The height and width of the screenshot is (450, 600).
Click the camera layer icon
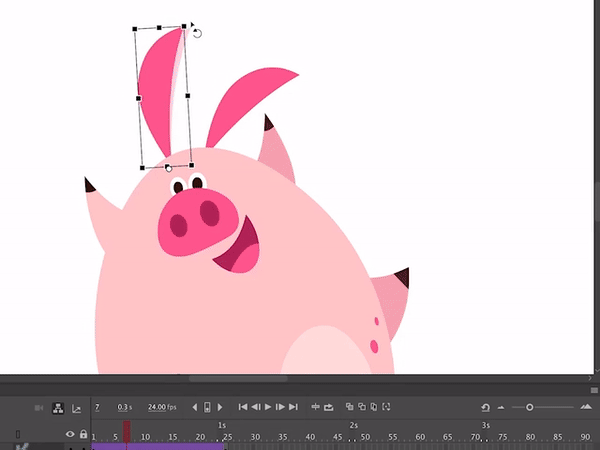click(39, 408)
